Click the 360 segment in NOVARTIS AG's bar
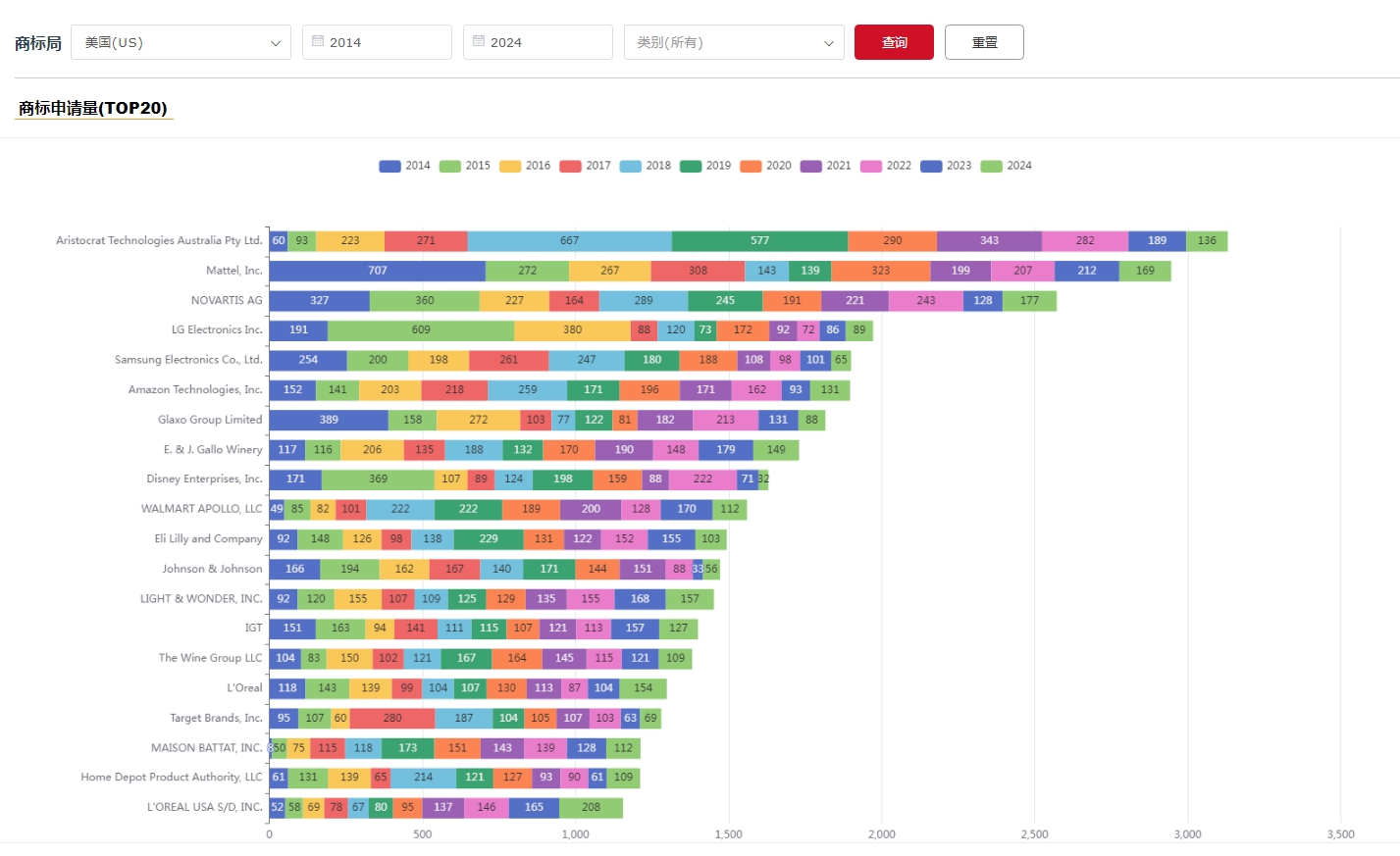This screenshot has width=1400, height=856. click(x=425, y=301)
